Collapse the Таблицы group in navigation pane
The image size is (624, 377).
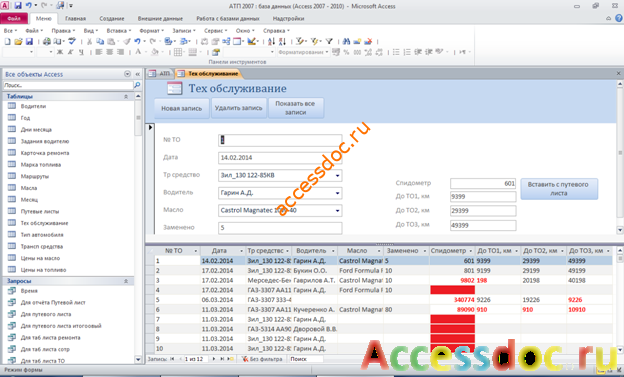point(126,96)
